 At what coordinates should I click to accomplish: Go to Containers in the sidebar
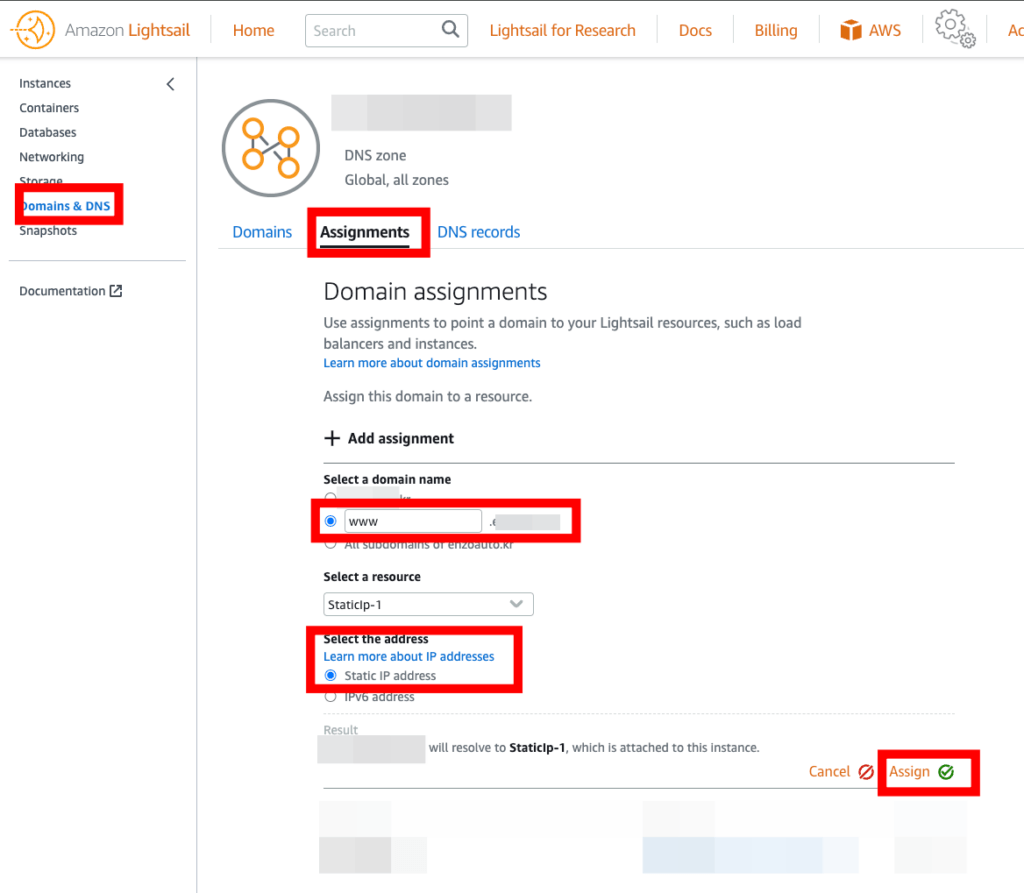(x=49, y=108)
